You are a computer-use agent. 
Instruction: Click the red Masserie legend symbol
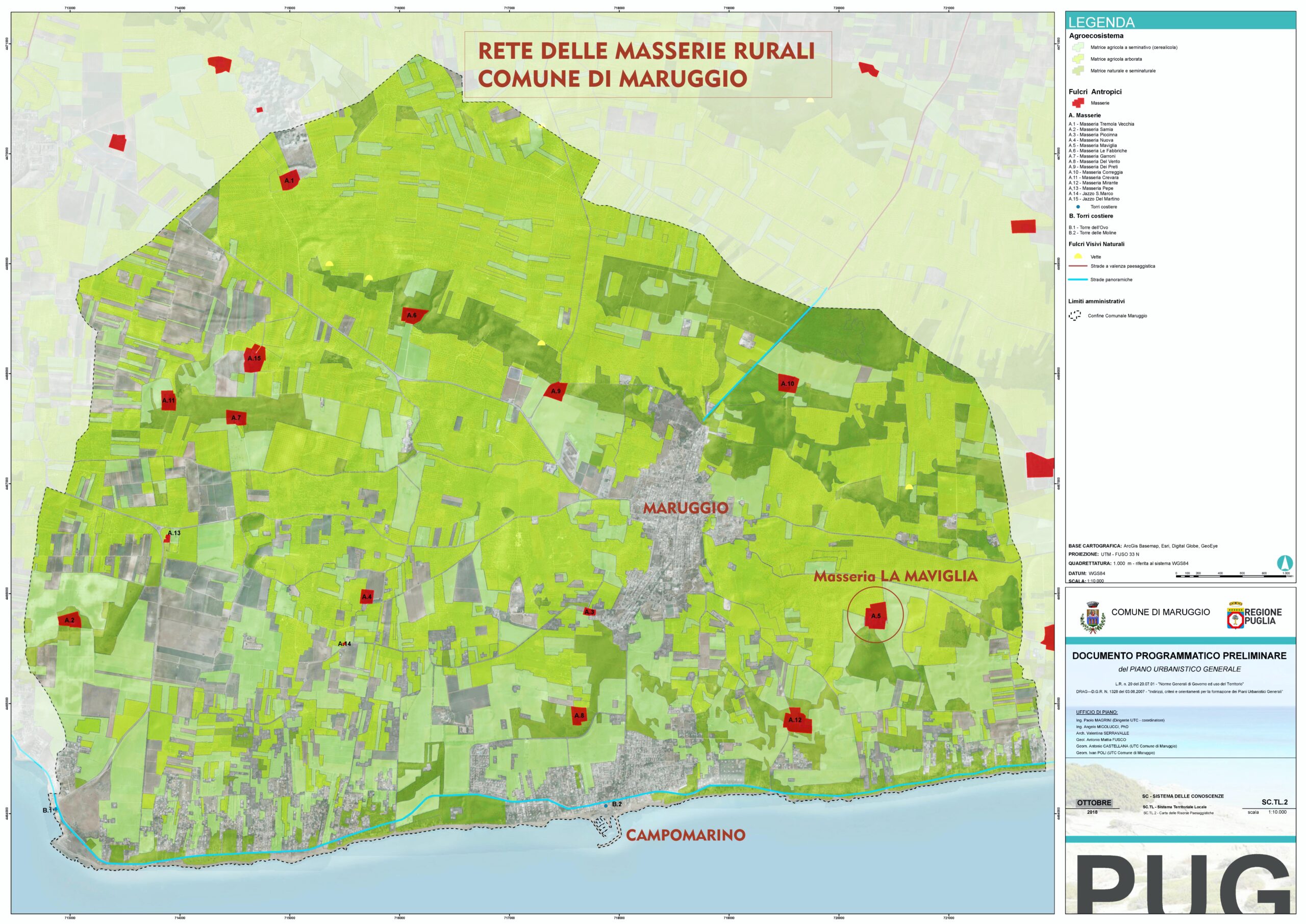[x=1077, y=103]
